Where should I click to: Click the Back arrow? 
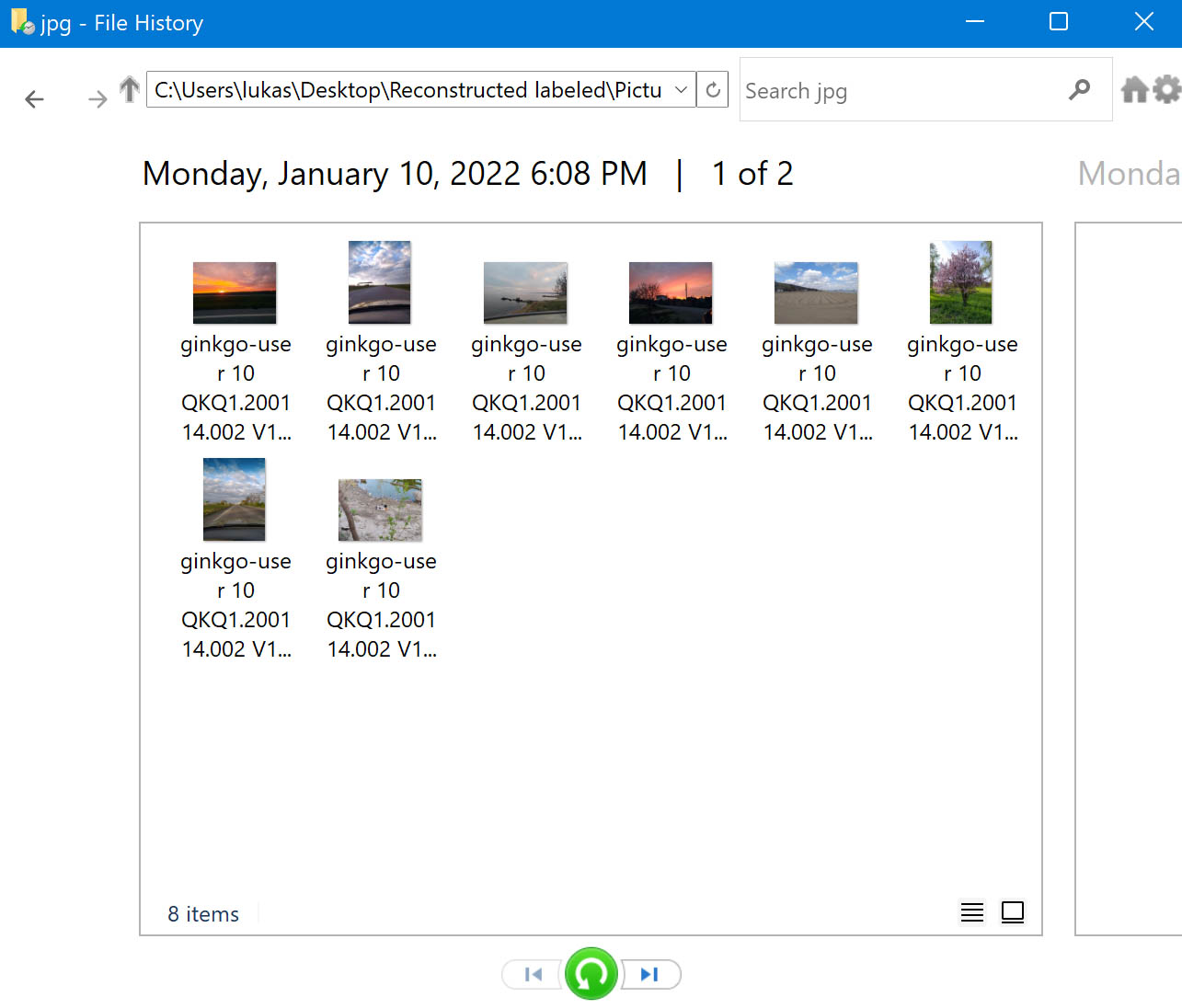tap(35, 99)
